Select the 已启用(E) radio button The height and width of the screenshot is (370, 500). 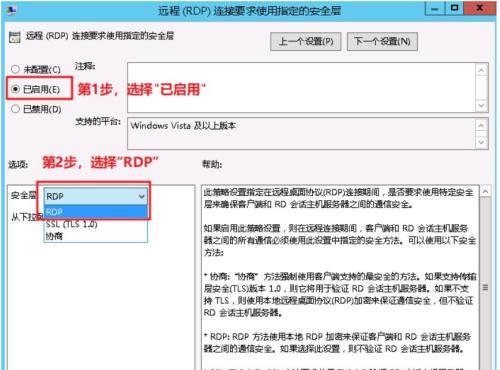coord(15,89)
